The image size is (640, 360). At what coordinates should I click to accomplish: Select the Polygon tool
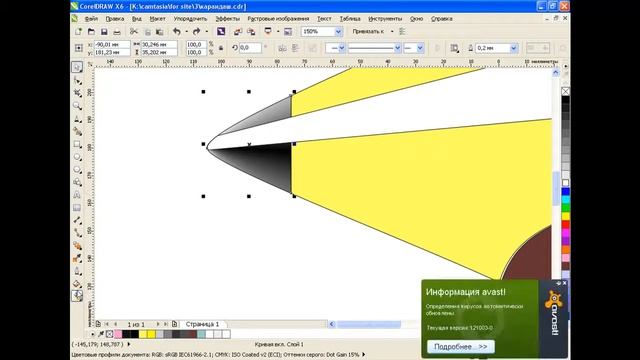77,169
